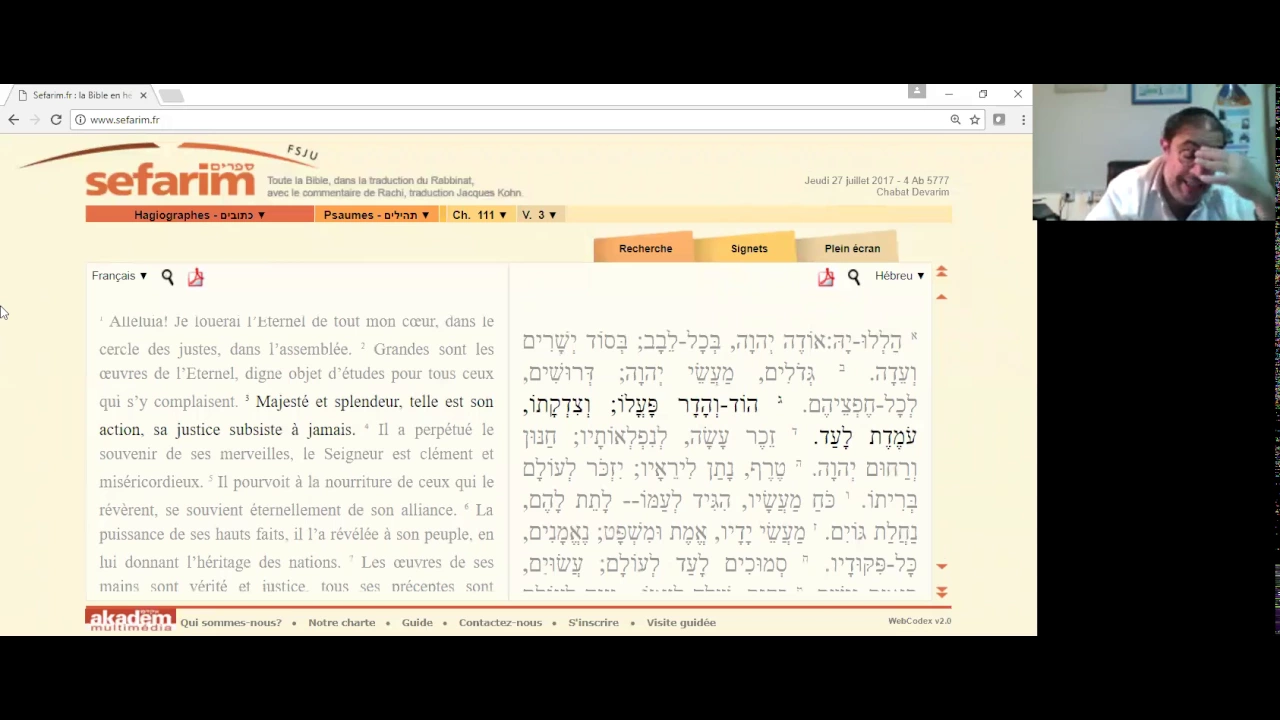
Task: Jump to bottom with double down arrow
Action: 941,592
